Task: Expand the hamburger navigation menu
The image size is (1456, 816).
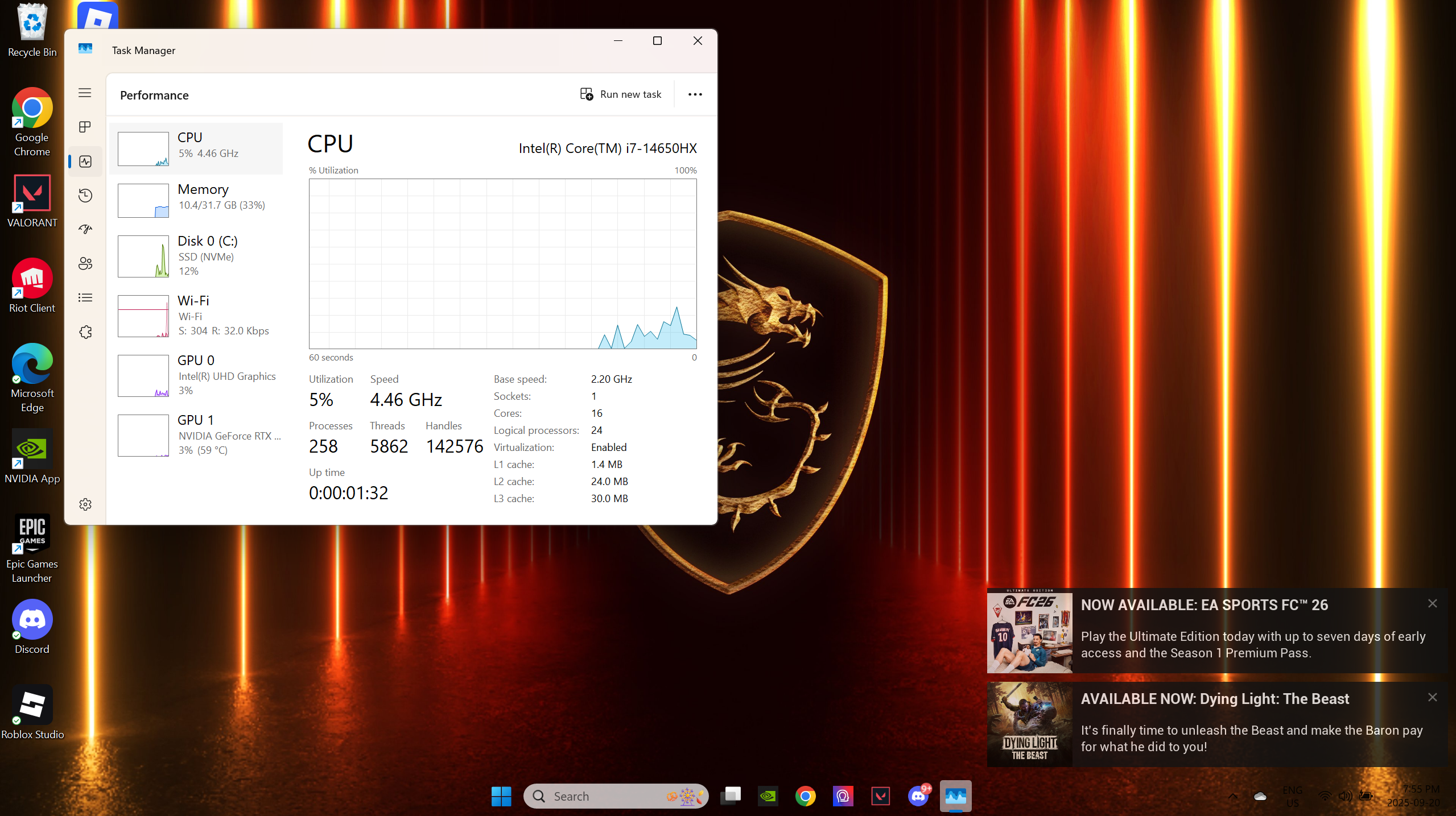Action: coord(85,93)
